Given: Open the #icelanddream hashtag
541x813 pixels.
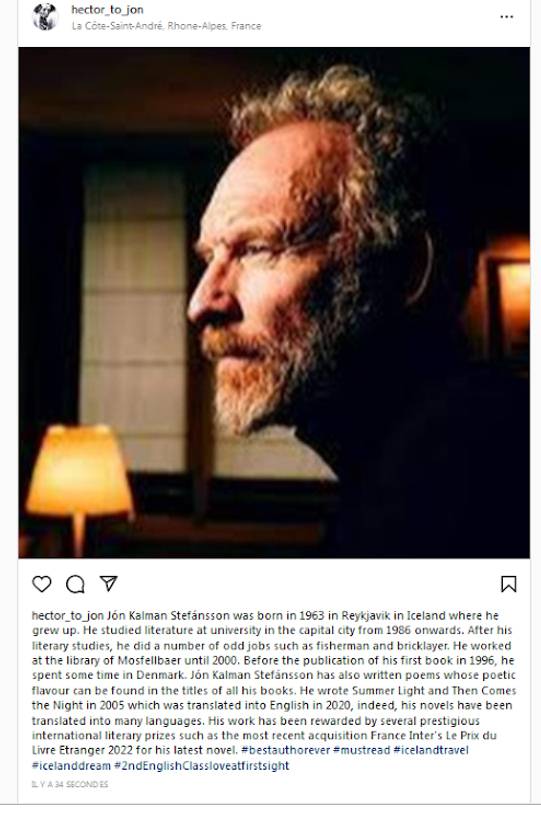Looking at the screenshot, I should click(x=72, y=765).
